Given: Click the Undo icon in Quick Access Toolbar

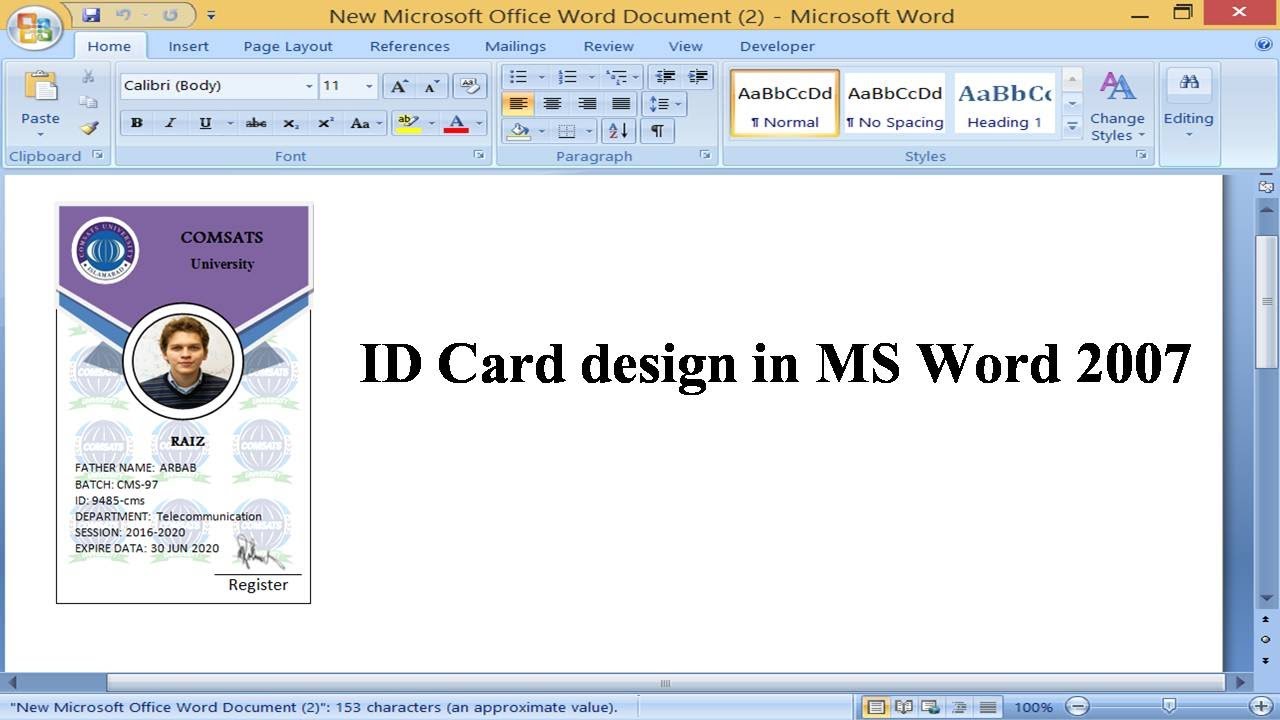Looking at the screenshot, I should (123, 15).
